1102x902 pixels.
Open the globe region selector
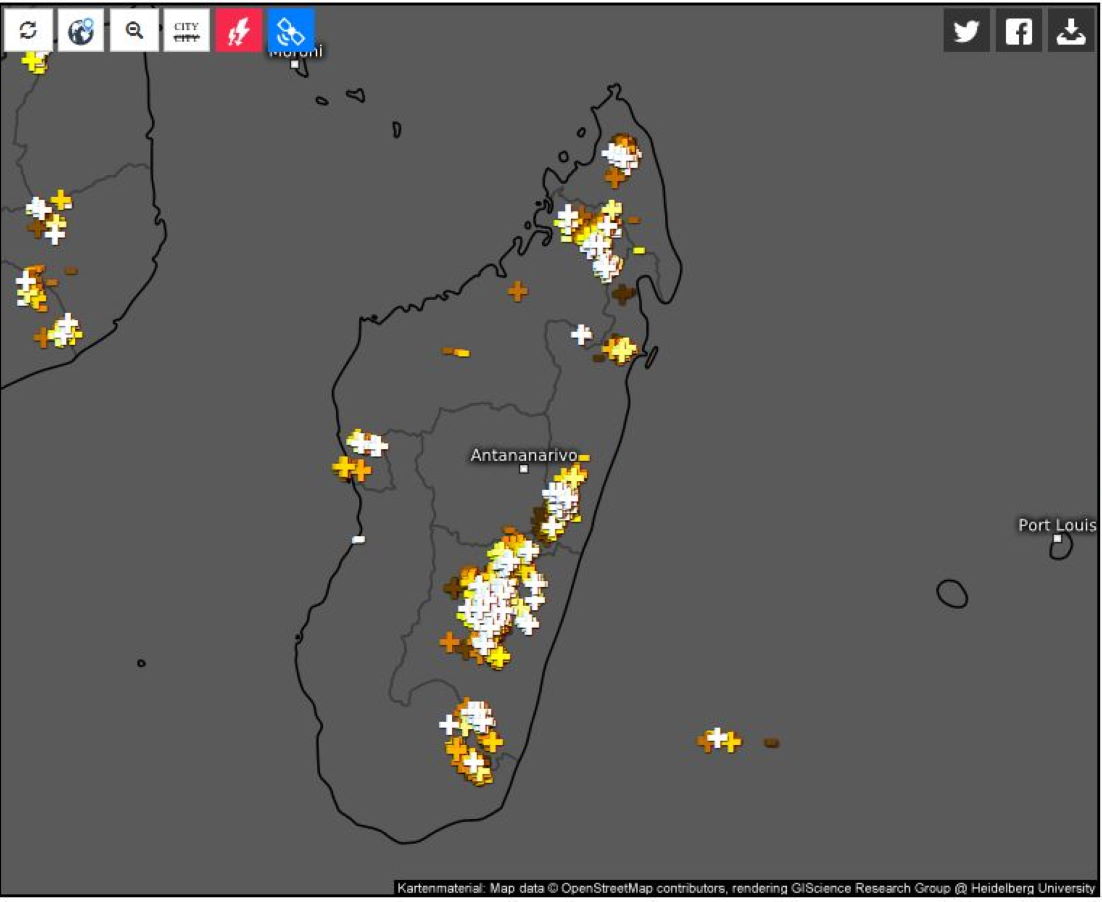81,30
